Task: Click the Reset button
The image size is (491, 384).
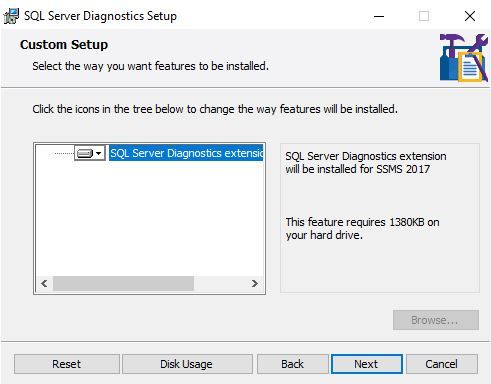Action: pyautogui.click(x=67, y=364)
